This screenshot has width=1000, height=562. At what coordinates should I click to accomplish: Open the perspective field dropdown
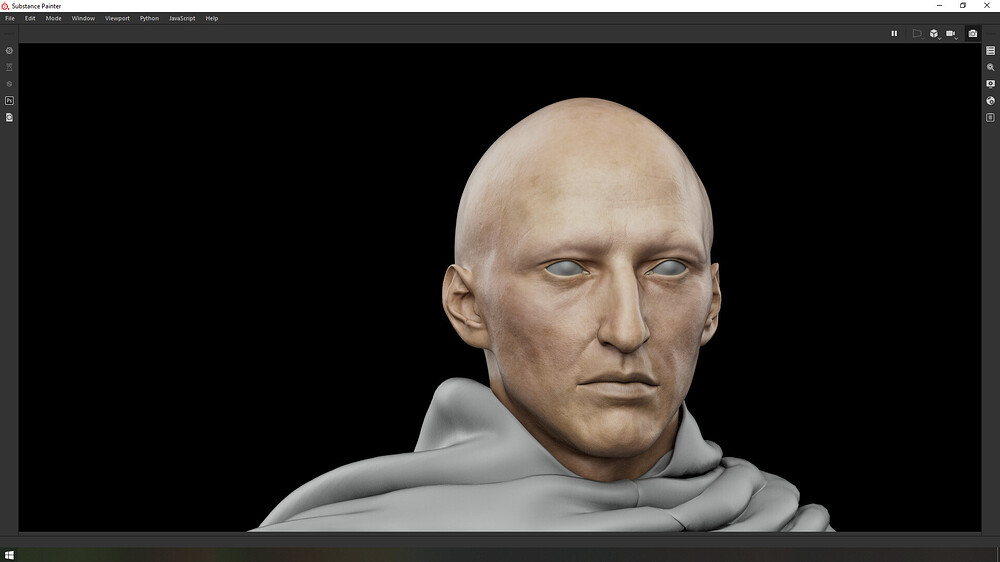coord(917,33)
